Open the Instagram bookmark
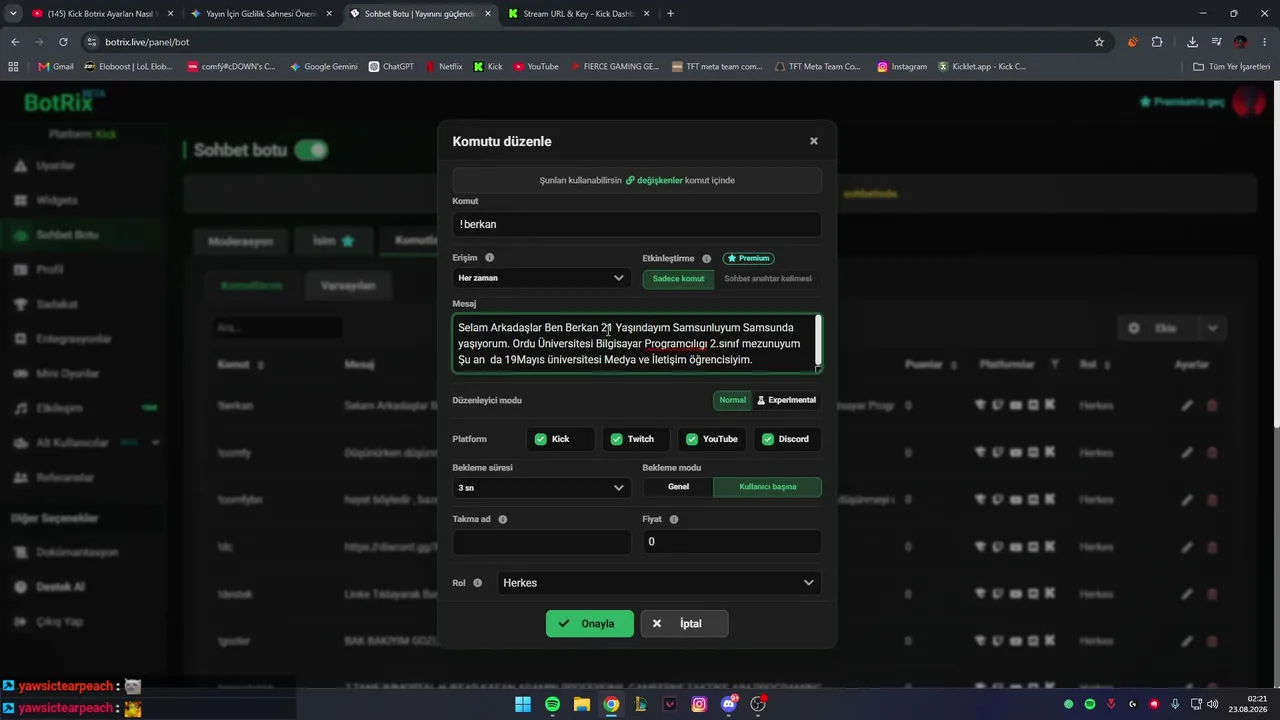The image size is (1280, 720). (x=902, y=67)
